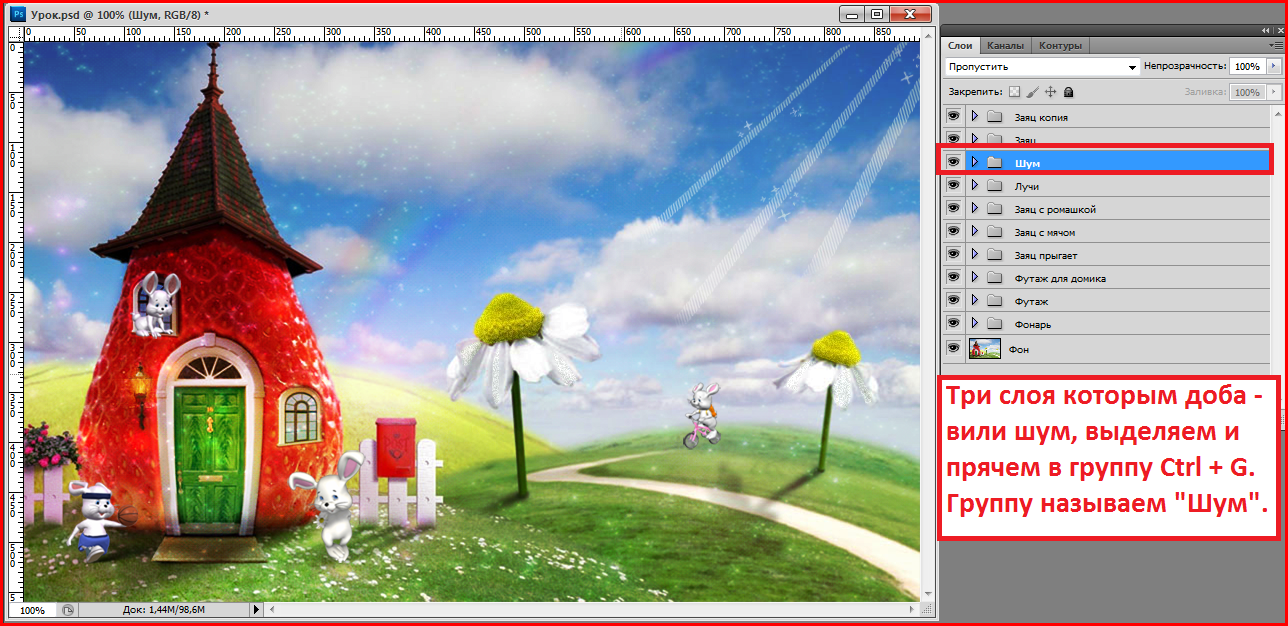The width and height of the screenshot is (1288, 626).
Task: Expand the Фонарь group triangle
Action: (x=974, y=323)
